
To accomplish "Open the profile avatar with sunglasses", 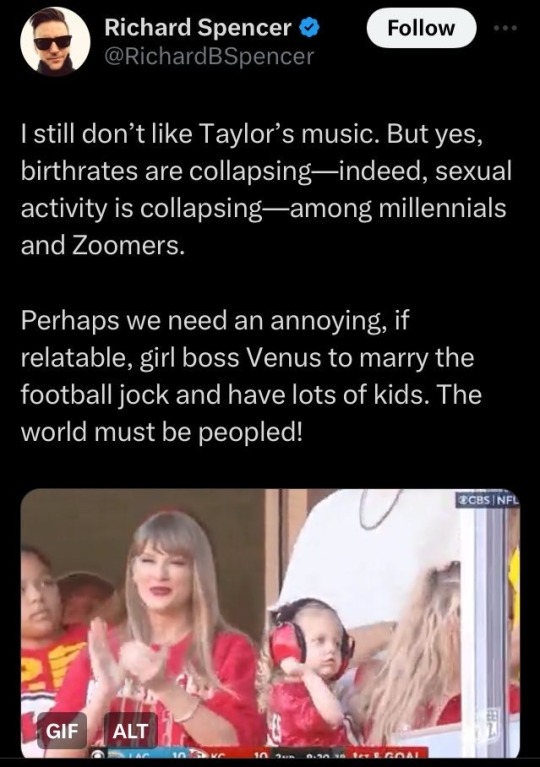I will click(x=55, y=41).
